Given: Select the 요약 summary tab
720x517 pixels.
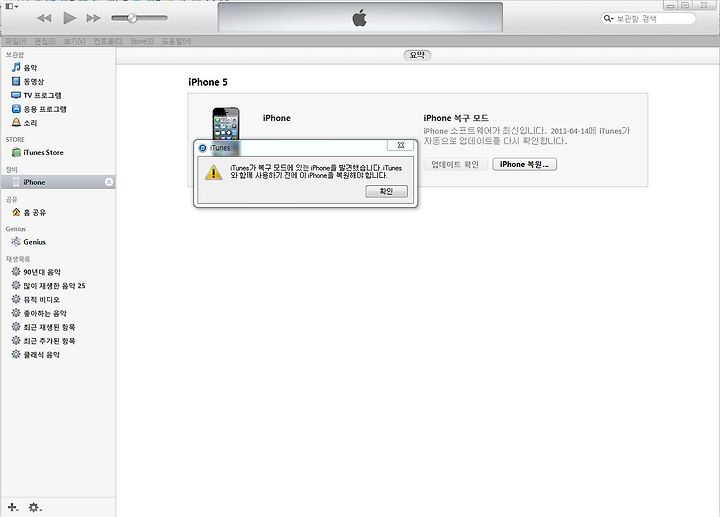Looking at the screenshot, I should pyautogui.click(x=417, y=55).
